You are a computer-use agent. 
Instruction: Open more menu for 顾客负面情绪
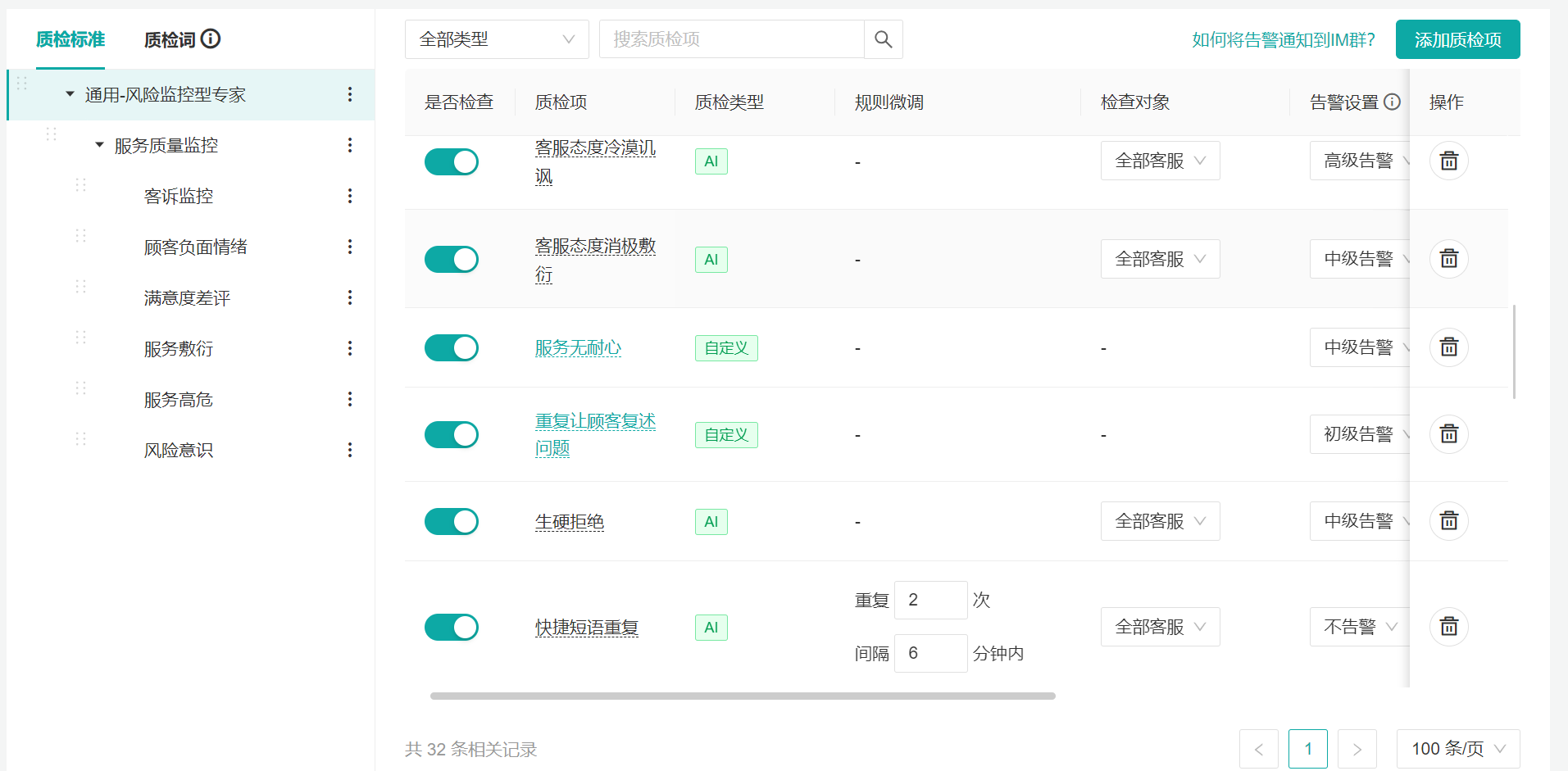pos(350,247)
